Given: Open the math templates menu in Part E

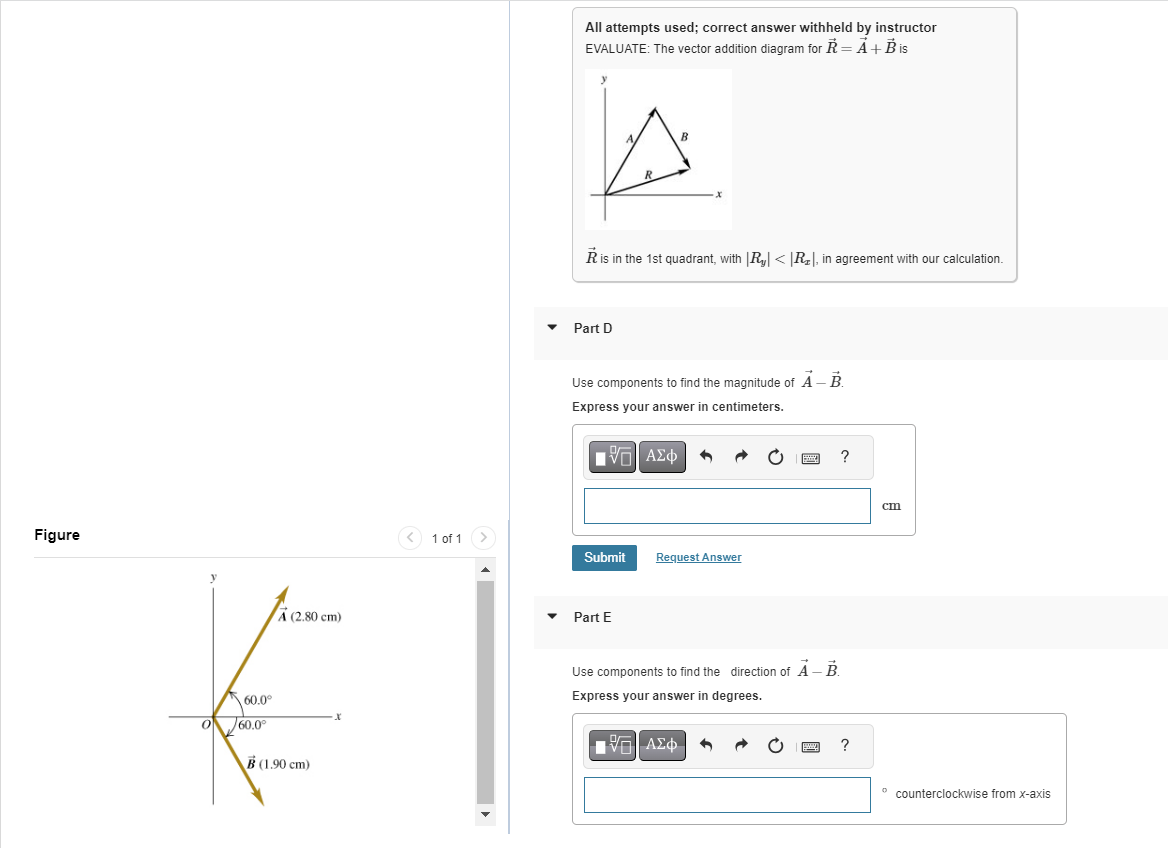Looking at the screenshot, I should 611,745.
